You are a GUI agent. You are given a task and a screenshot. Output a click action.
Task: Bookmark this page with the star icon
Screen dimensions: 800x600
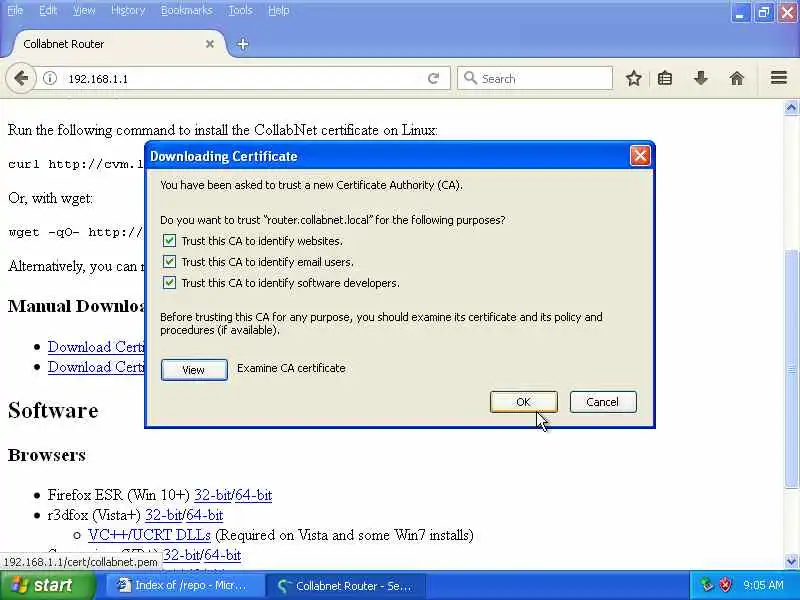point(634,79)
